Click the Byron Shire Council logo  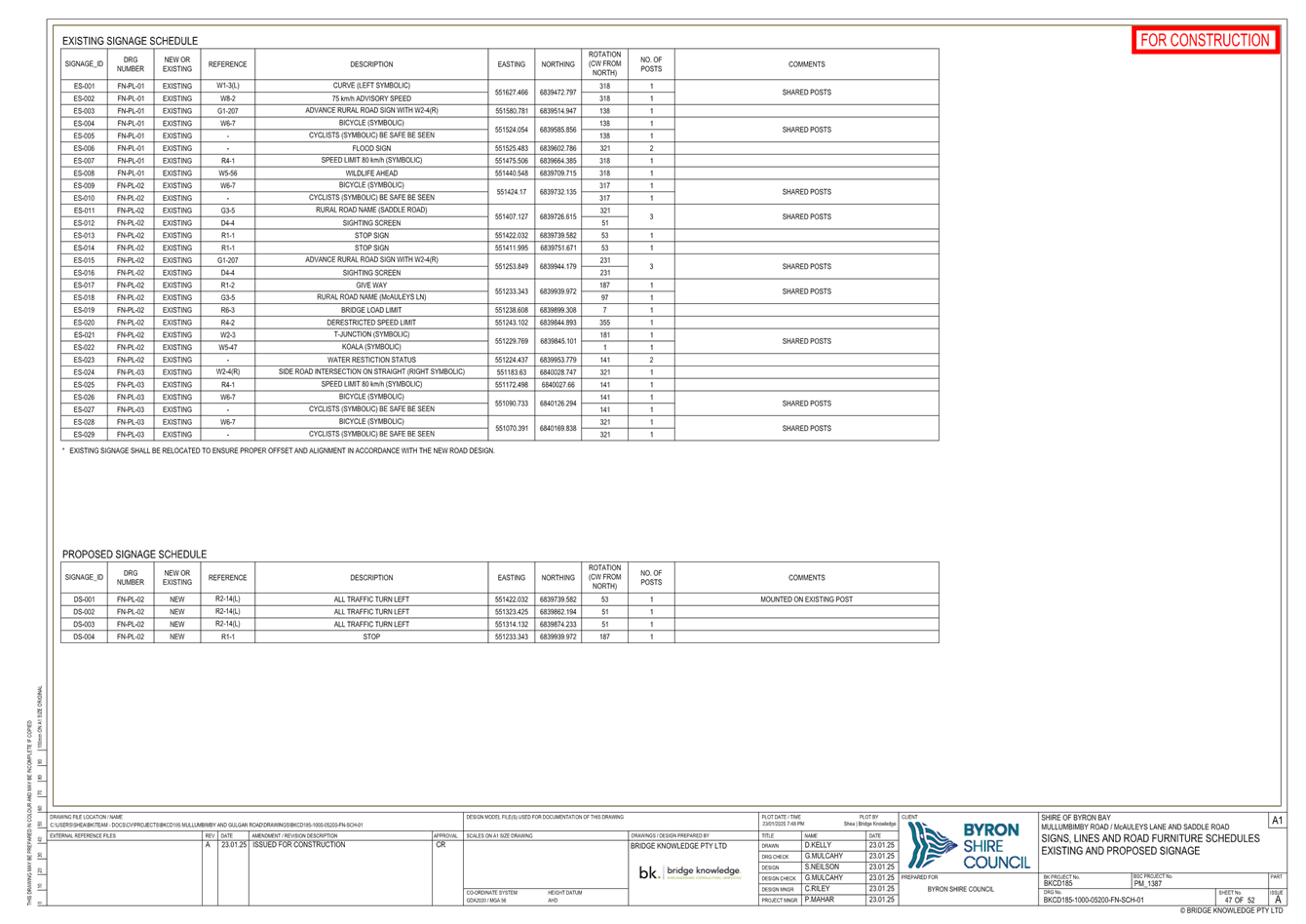pos(969,845)
